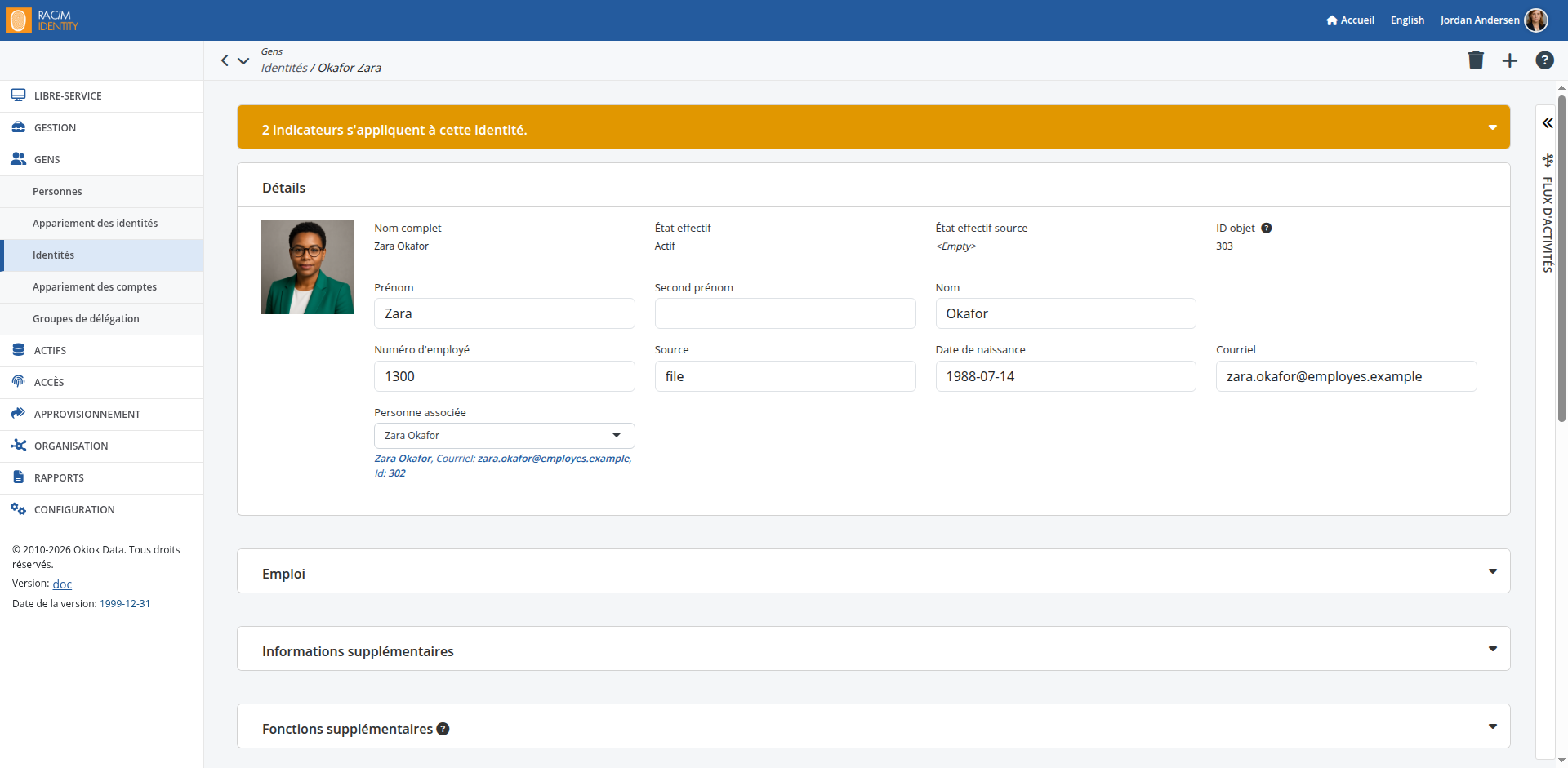Viewport: 1568px width, 768px height.
Task: Click the Configuration gears icon
Action: point(18,509)
